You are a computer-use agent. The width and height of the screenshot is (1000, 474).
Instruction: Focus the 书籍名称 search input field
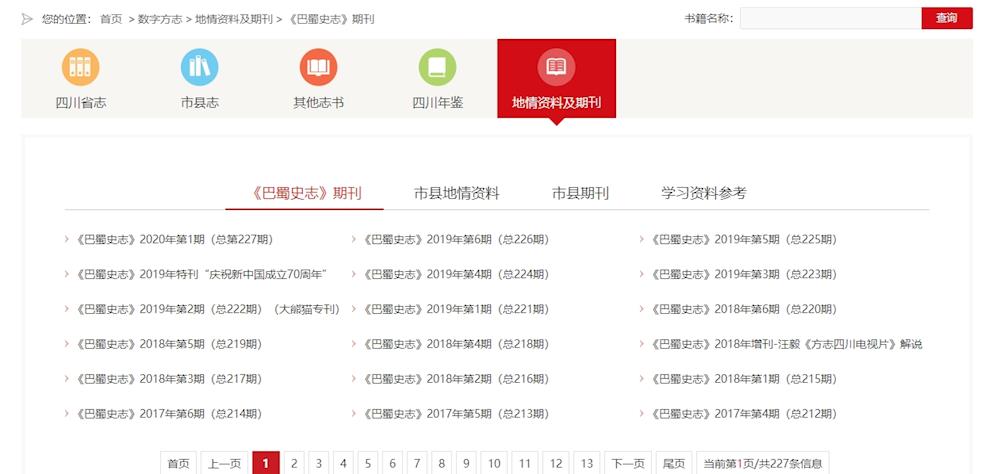click(x=830, y=18)
